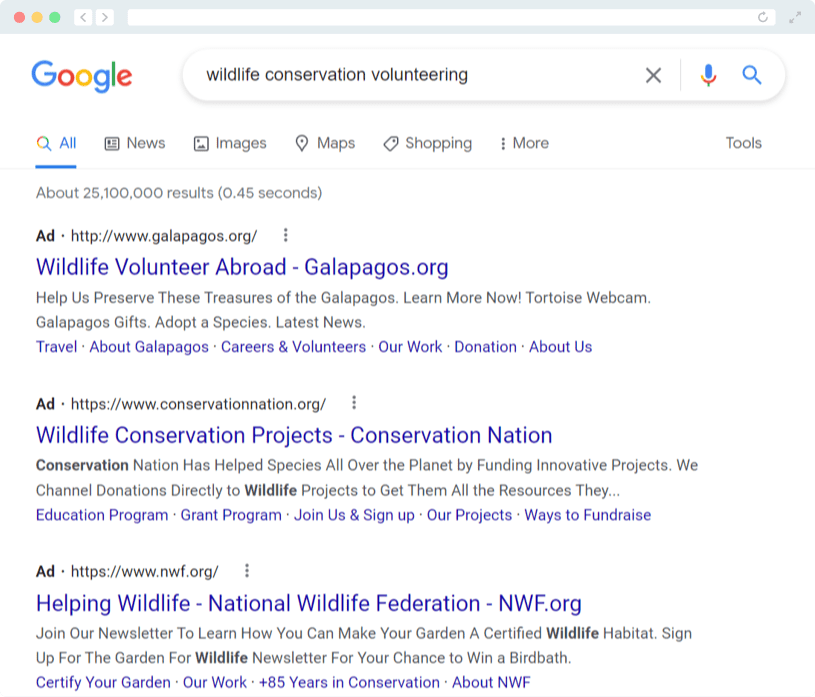Open the News search icon tab
Screen dimensions: 815x697
tap(110, 143)
